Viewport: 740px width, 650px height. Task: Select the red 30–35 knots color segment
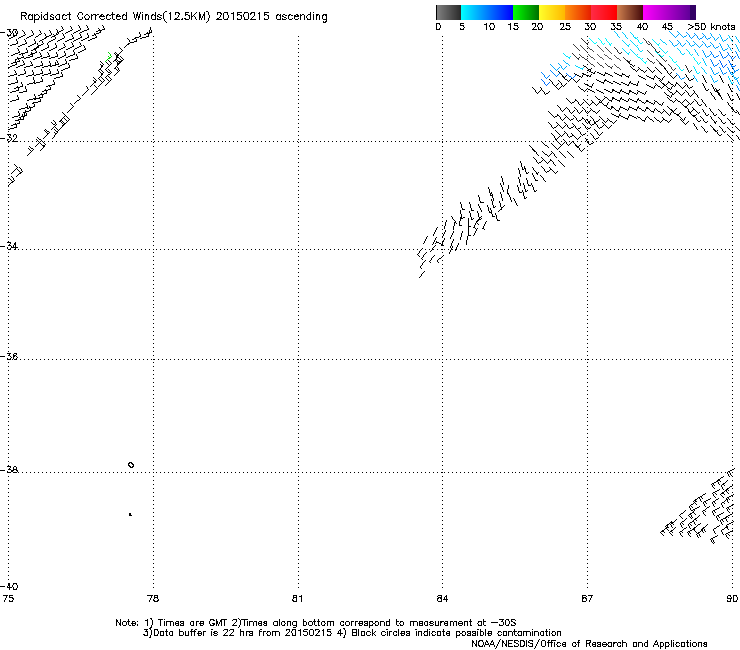[x=604, y=12]
